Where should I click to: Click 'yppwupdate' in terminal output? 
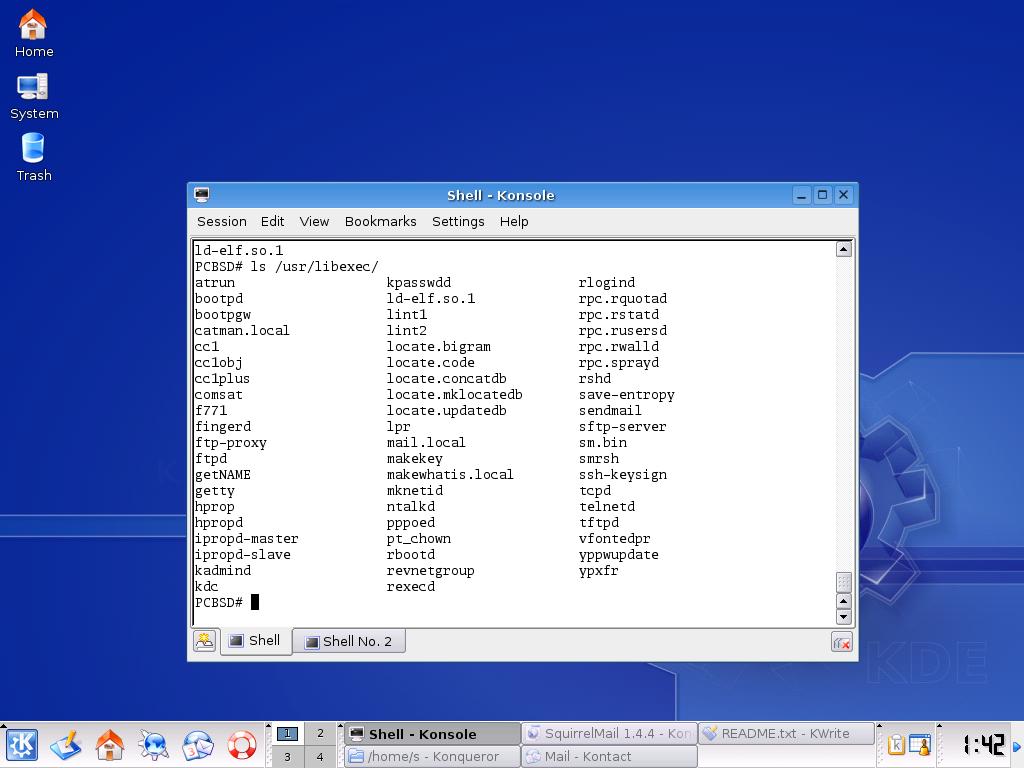click(618, 555)
